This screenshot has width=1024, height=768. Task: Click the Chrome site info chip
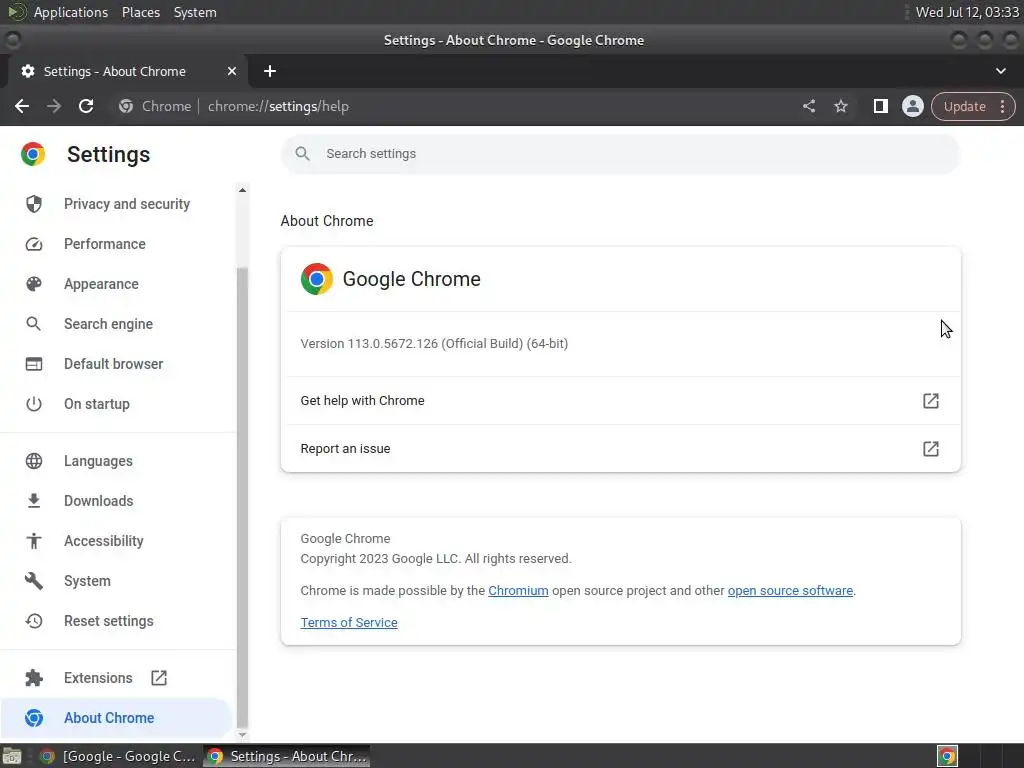point(155,106)
